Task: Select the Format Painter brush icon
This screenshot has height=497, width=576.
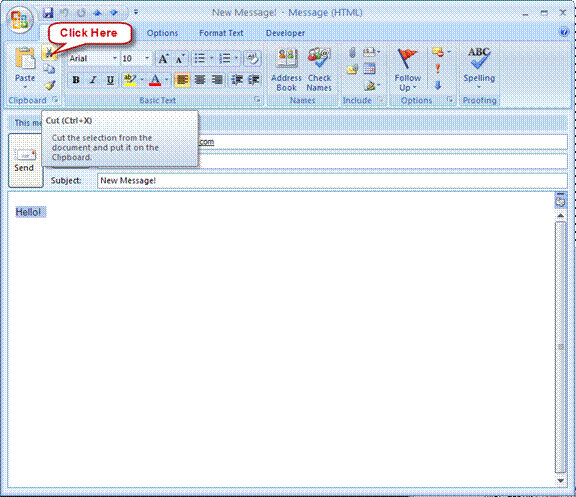Action: pos(49,85)
